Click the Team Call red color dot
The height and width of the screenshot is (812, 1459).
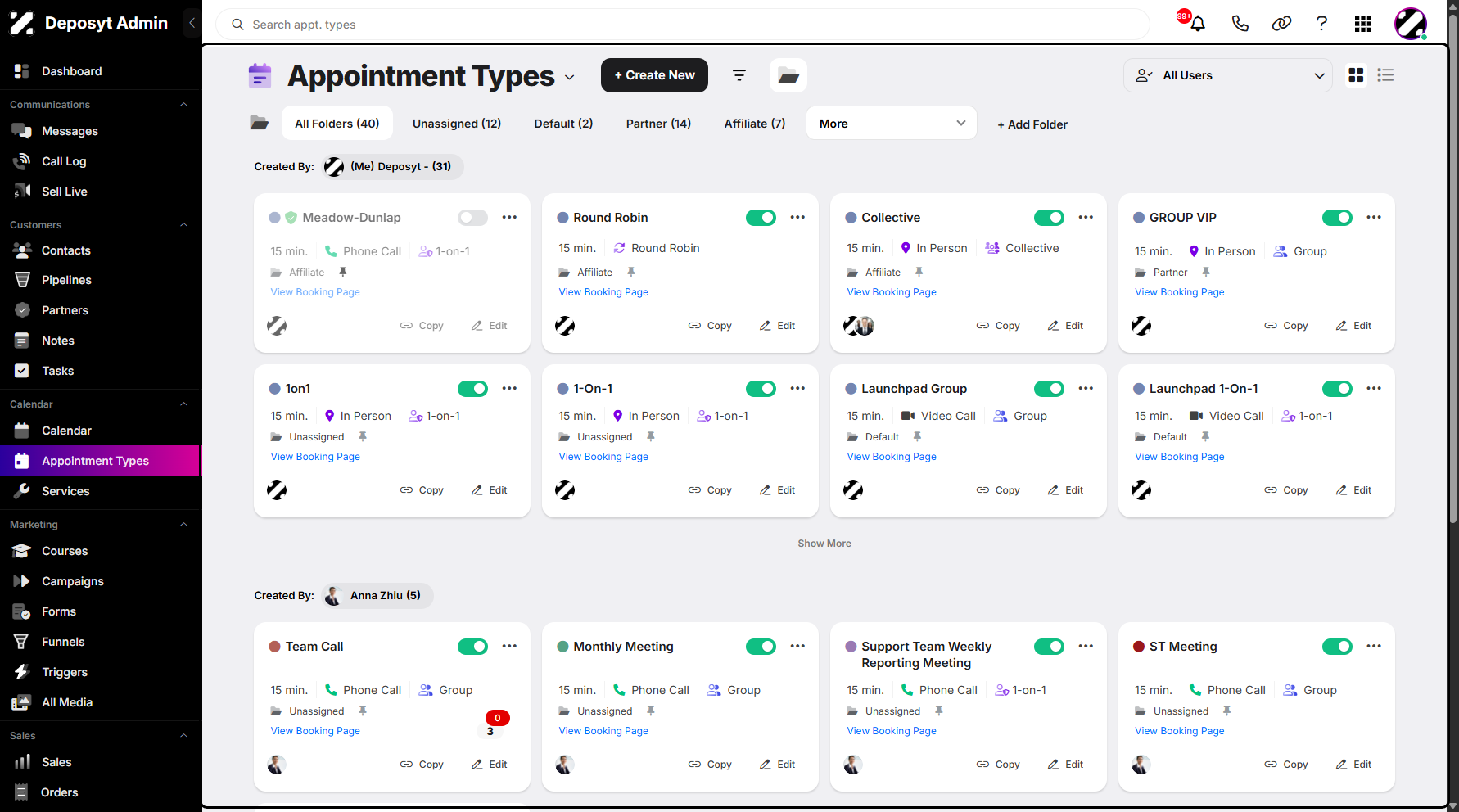[275, 647]
